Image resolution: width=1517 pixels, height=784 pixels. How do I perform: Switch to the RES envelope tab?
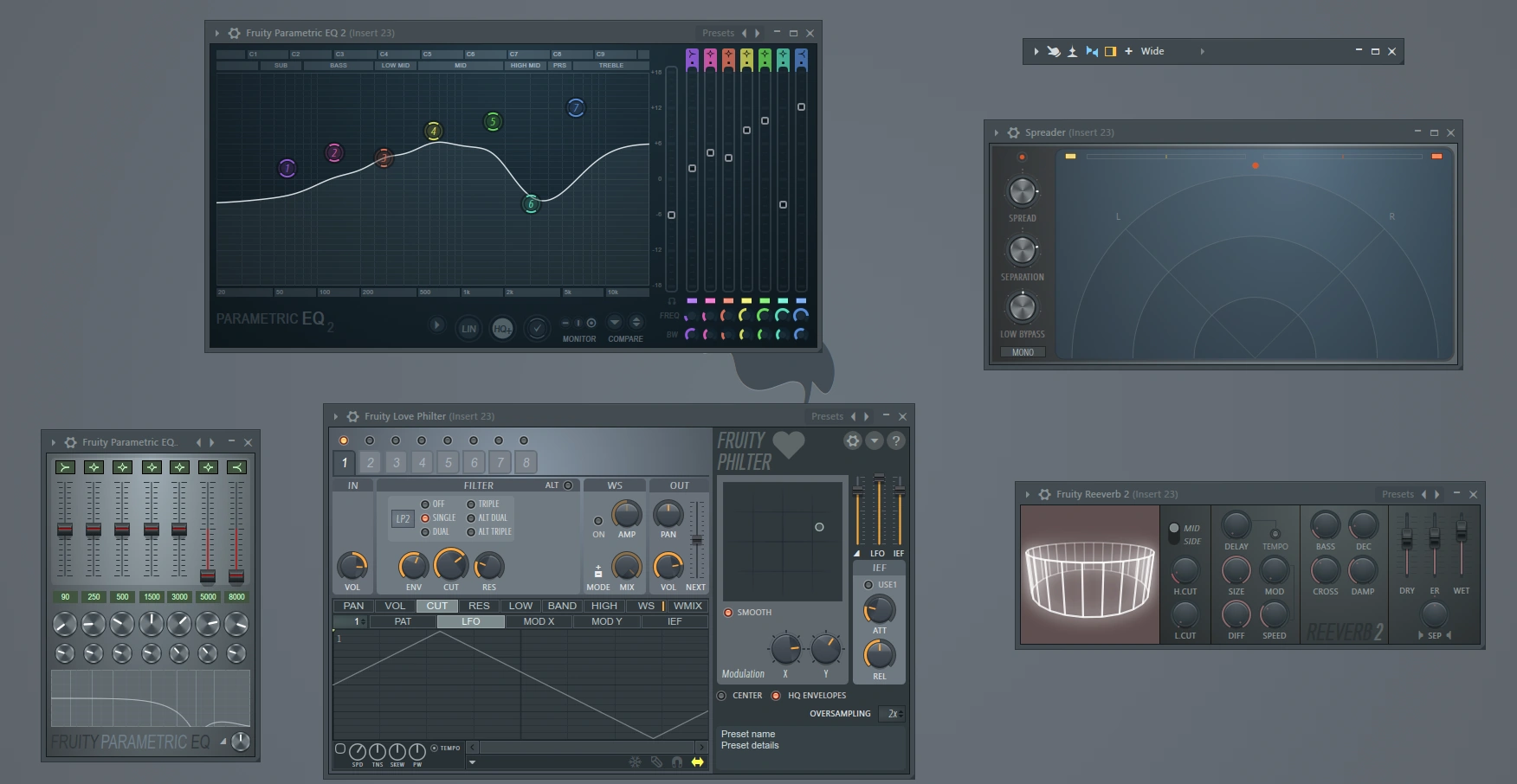[479, 606]
